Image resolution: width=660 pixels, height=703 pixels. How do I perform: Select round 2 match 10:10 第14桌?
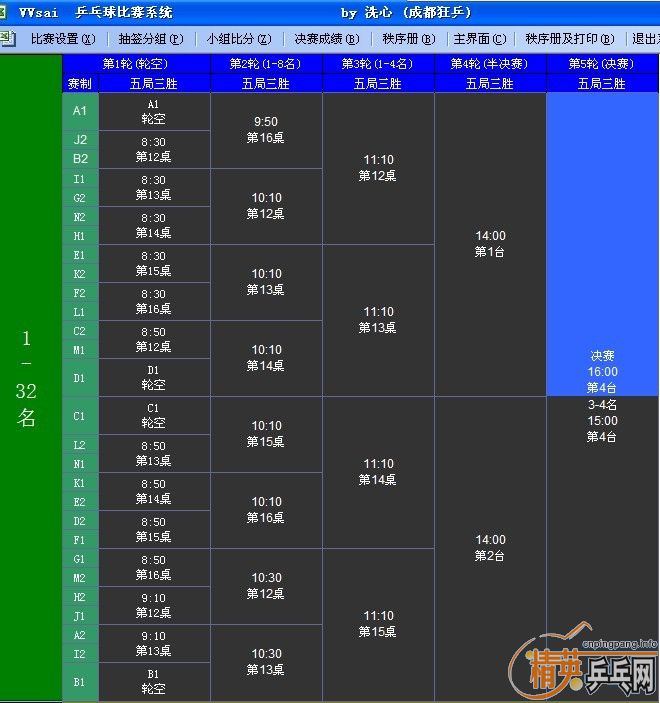click(266, 358)
